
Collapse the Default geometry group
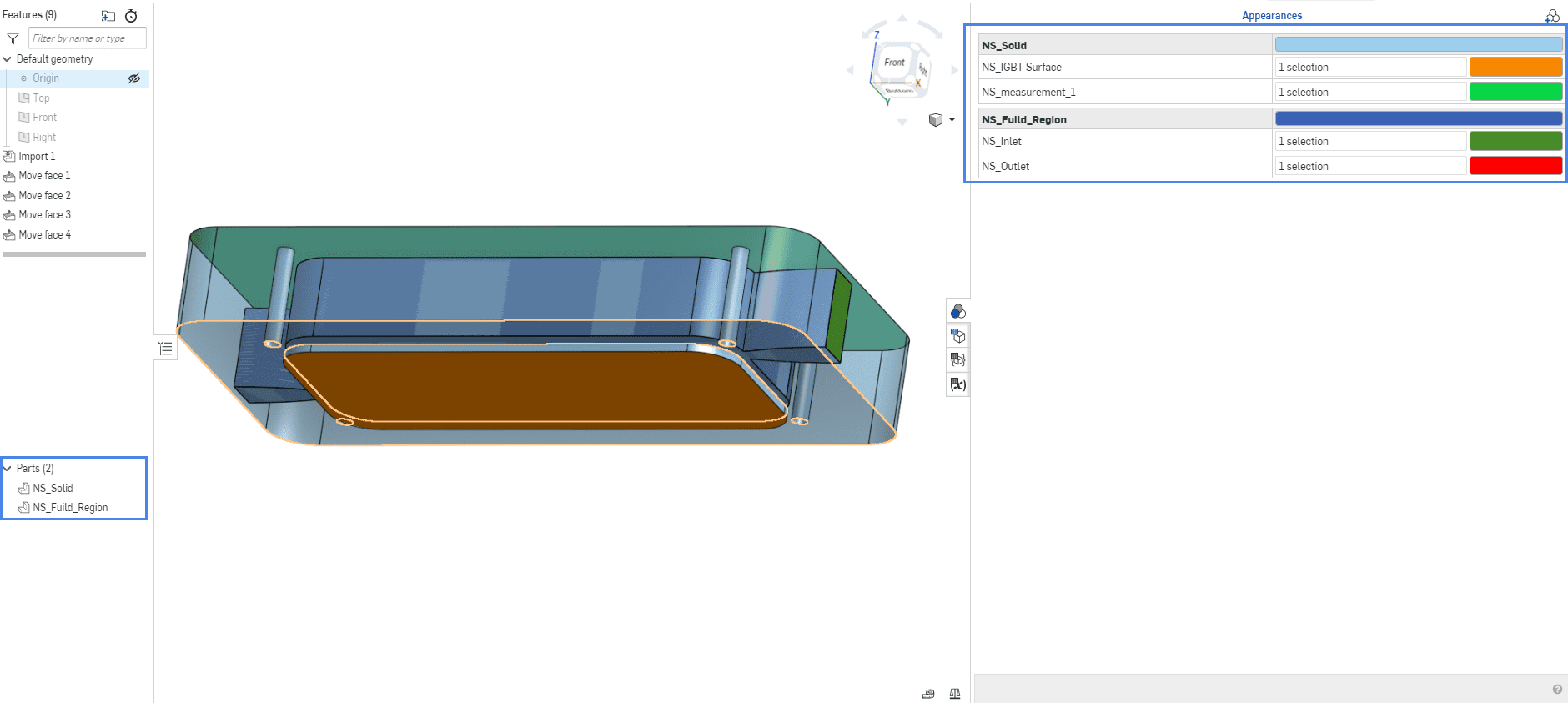point(8,59)
